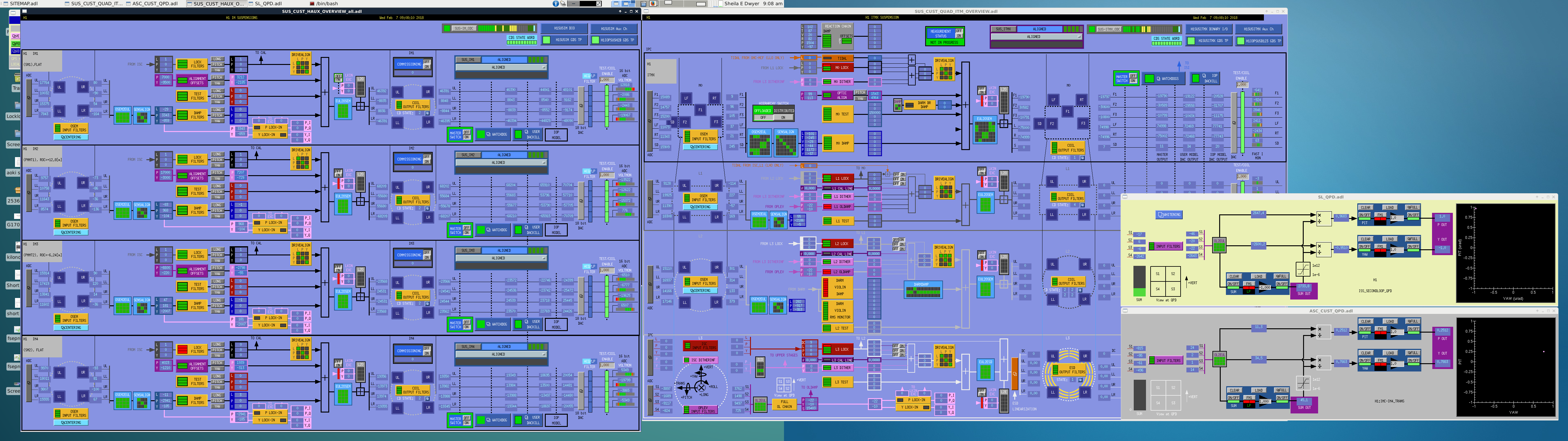Viewport: 1568px width, 441px height.
Task: Open IM1 CENTERING display
Action: tap(71, 138)
